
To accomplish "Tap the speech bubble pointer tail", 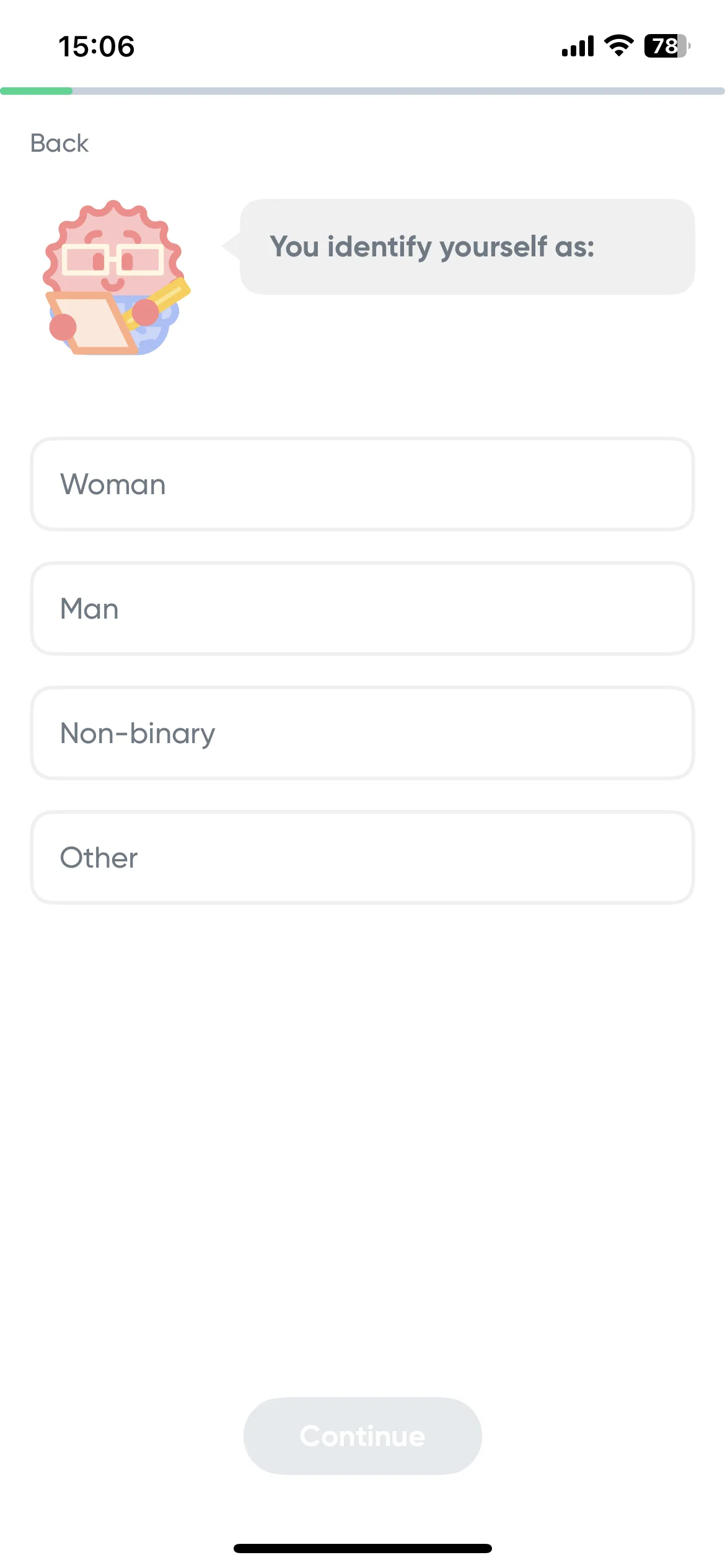I will click(x=231, y=246).
